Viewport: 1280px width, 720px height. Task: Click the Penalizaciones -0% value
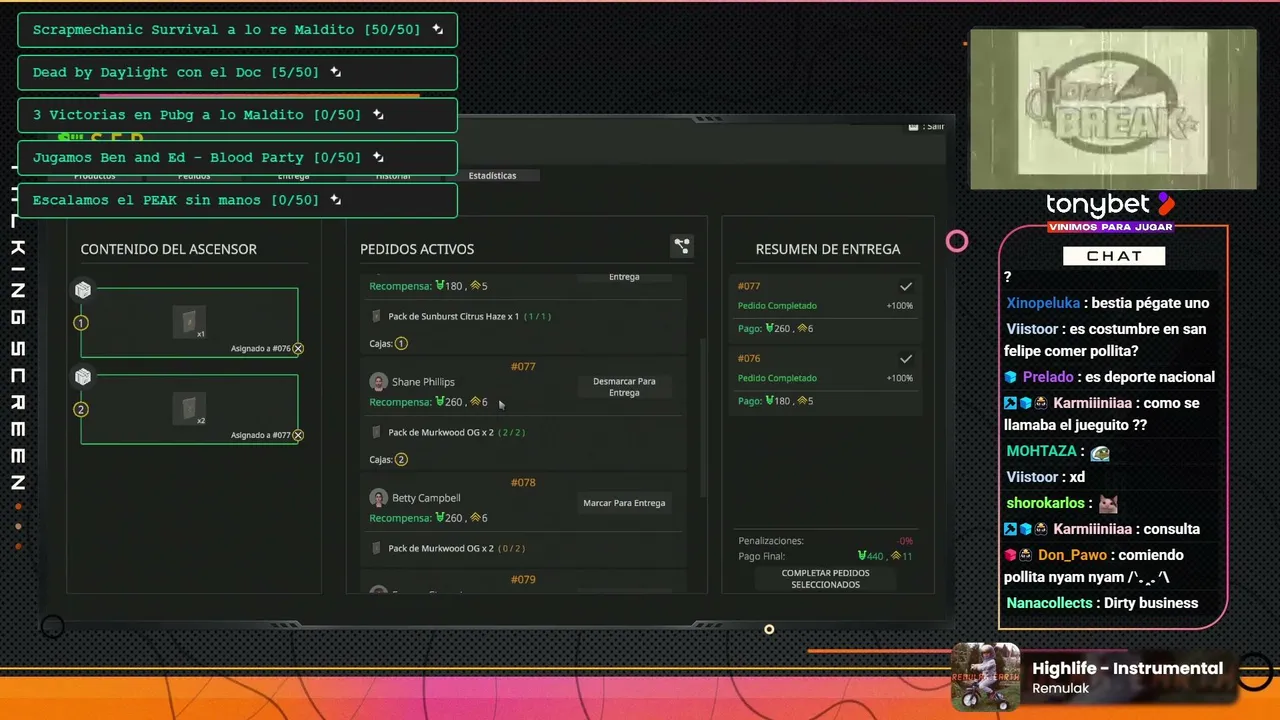pos(905,541)
